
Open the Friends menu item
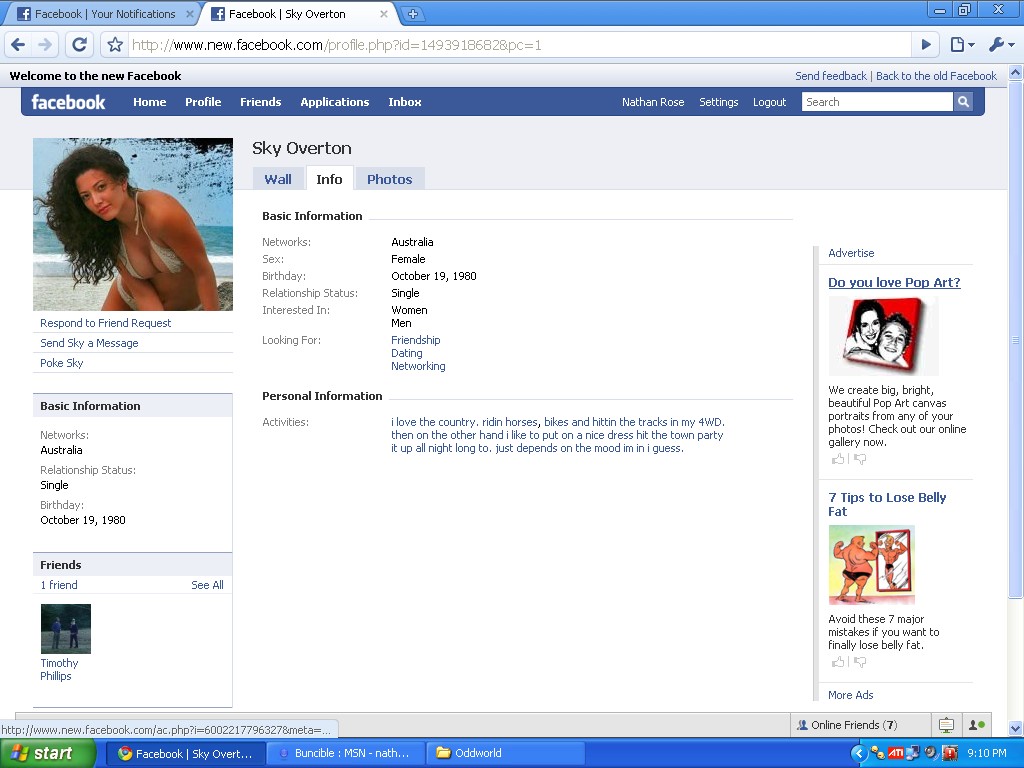[x=261, y=102]
